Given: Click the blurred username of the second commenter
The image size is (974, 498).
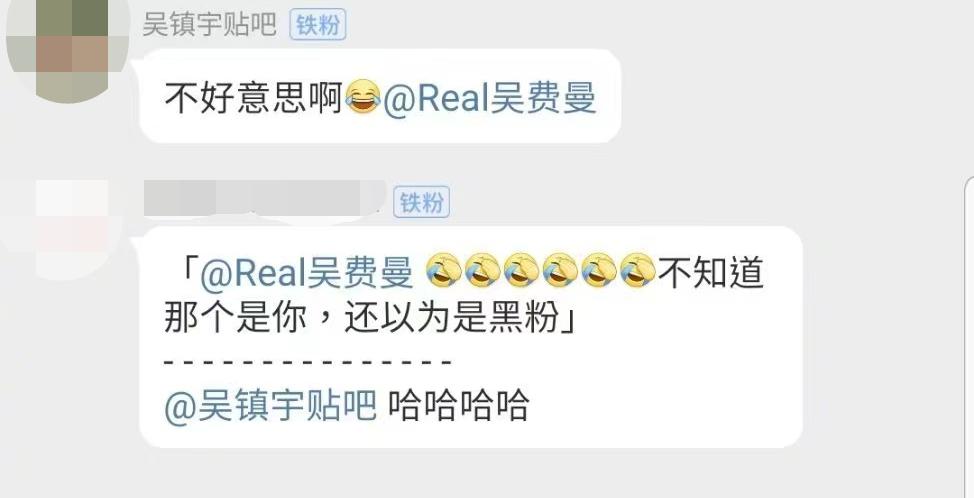Looking at the screenshot, I should [265, 199].
